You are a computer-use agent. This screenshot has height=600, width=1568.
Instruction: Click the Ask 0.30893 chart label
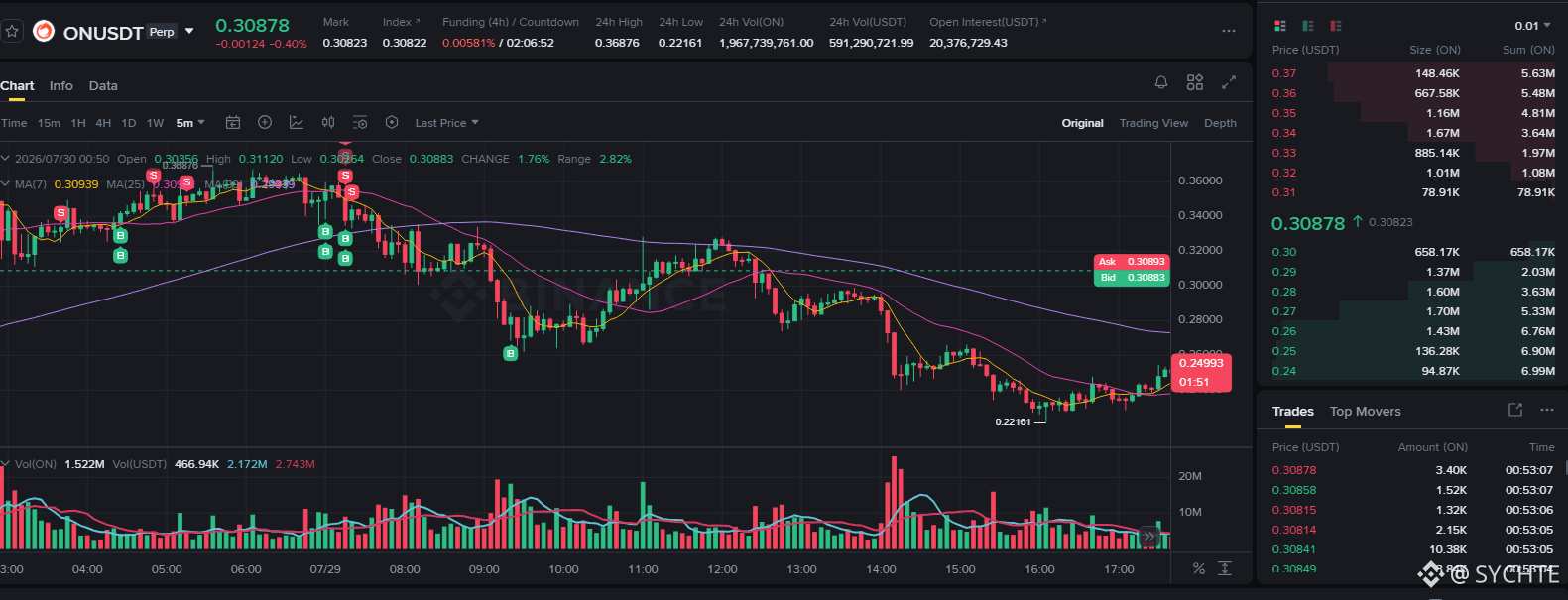pos(1132,262)
